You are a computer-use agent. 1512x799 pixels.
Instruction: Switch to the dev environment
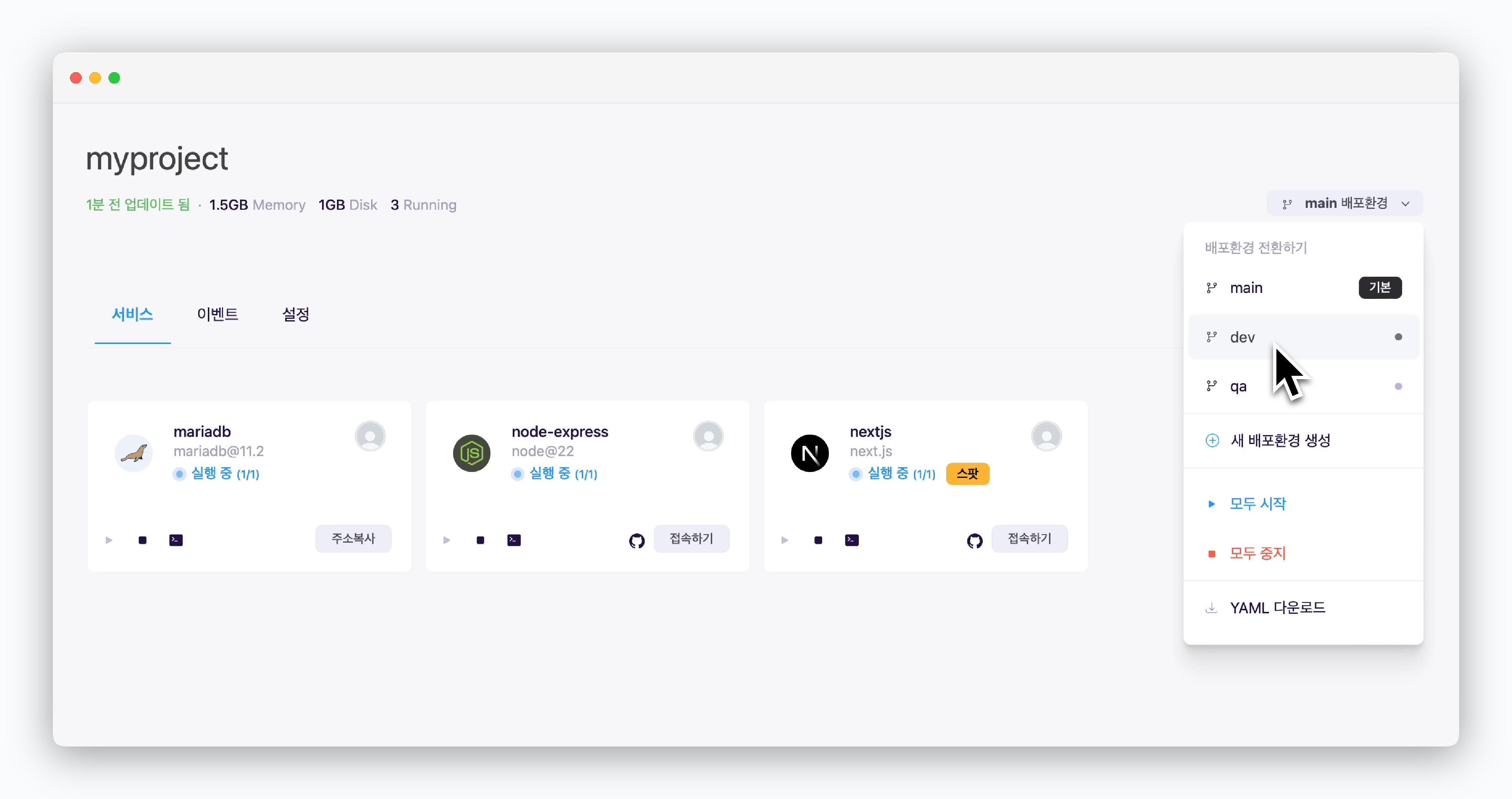[1242, 337]
